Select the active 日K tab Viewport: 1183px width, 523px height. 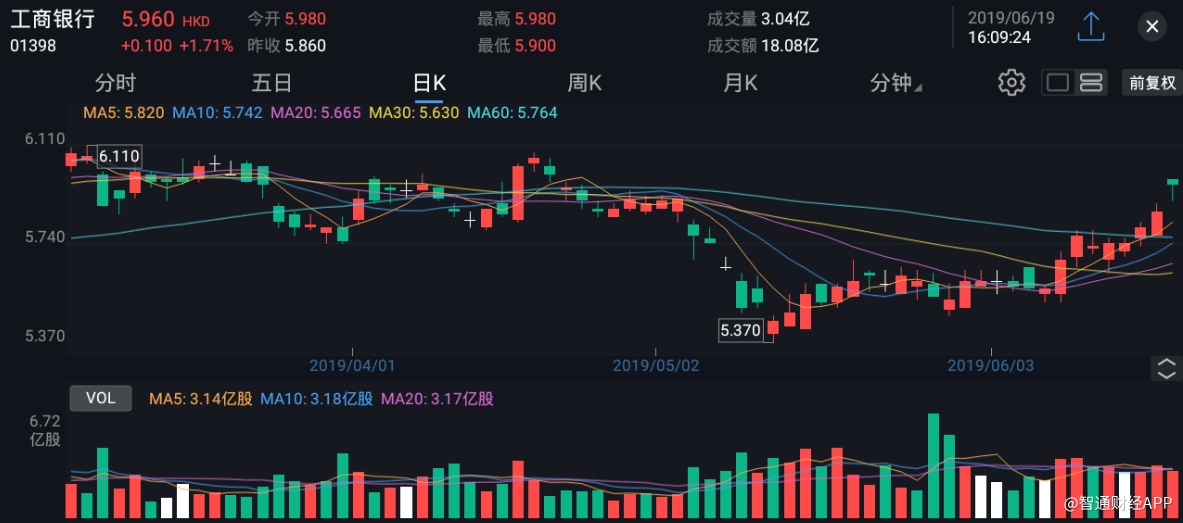[429, 83]
